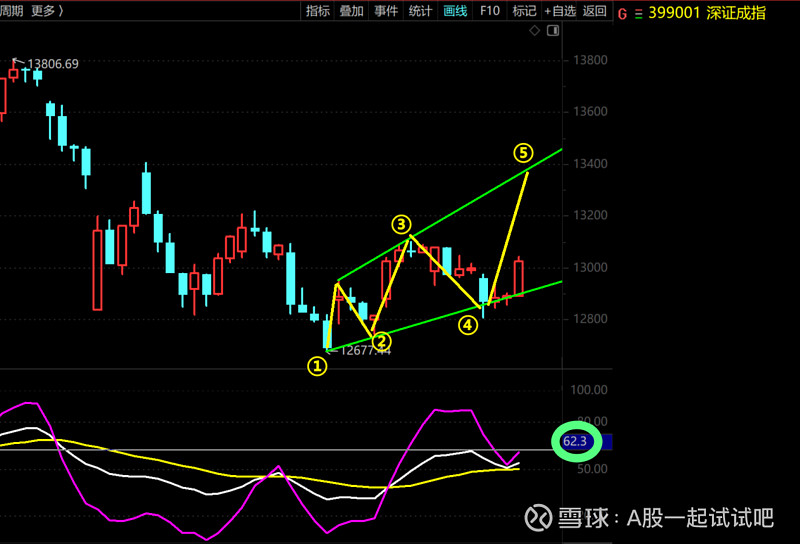Click the 13806.69 high price label
The image size is (800, 544).
[53, 64]
